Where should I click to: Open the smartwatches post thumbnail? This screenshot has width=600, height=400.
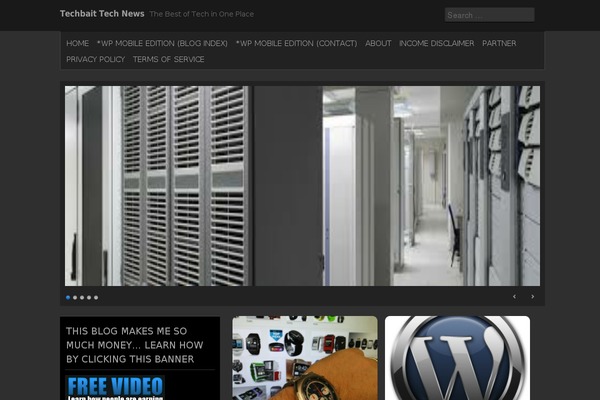[x=305, y=358]
